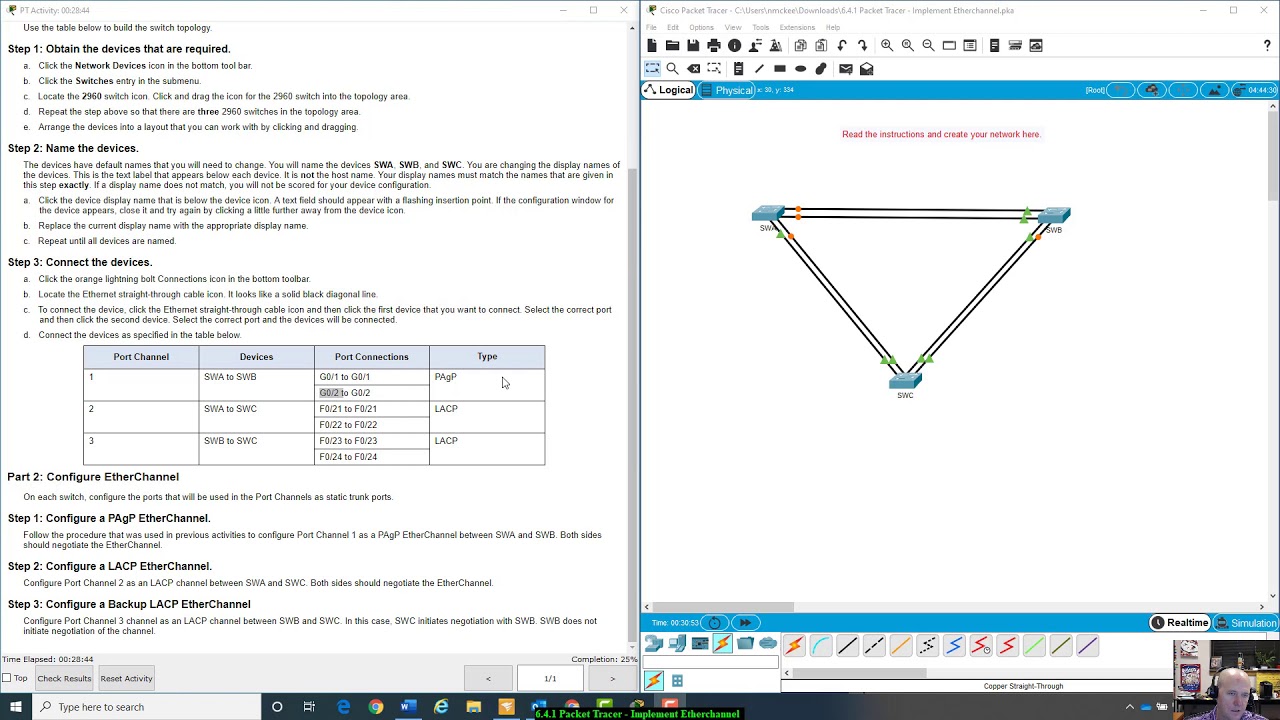The height and width of the screenshot is (720, 1280).
Task: Open the Extensions menu
Action: click(797, 27)
